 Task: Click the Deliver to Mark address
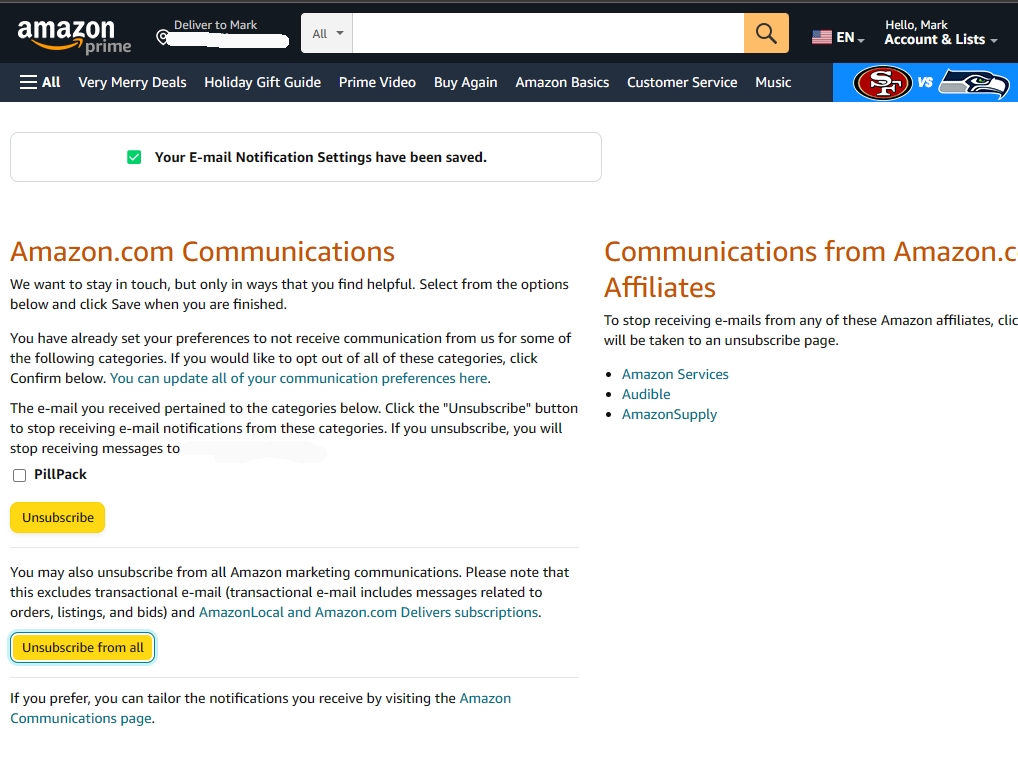(x=223, y=32)
